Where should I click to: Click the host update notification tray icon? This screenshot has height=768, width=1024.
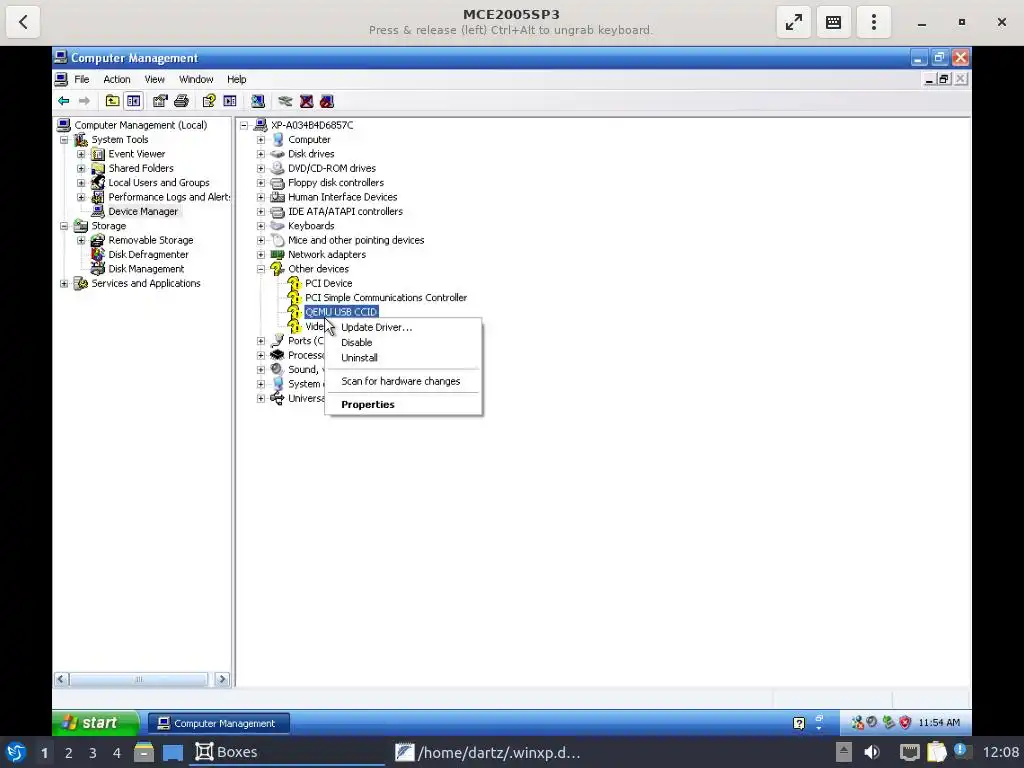point(961,751)
